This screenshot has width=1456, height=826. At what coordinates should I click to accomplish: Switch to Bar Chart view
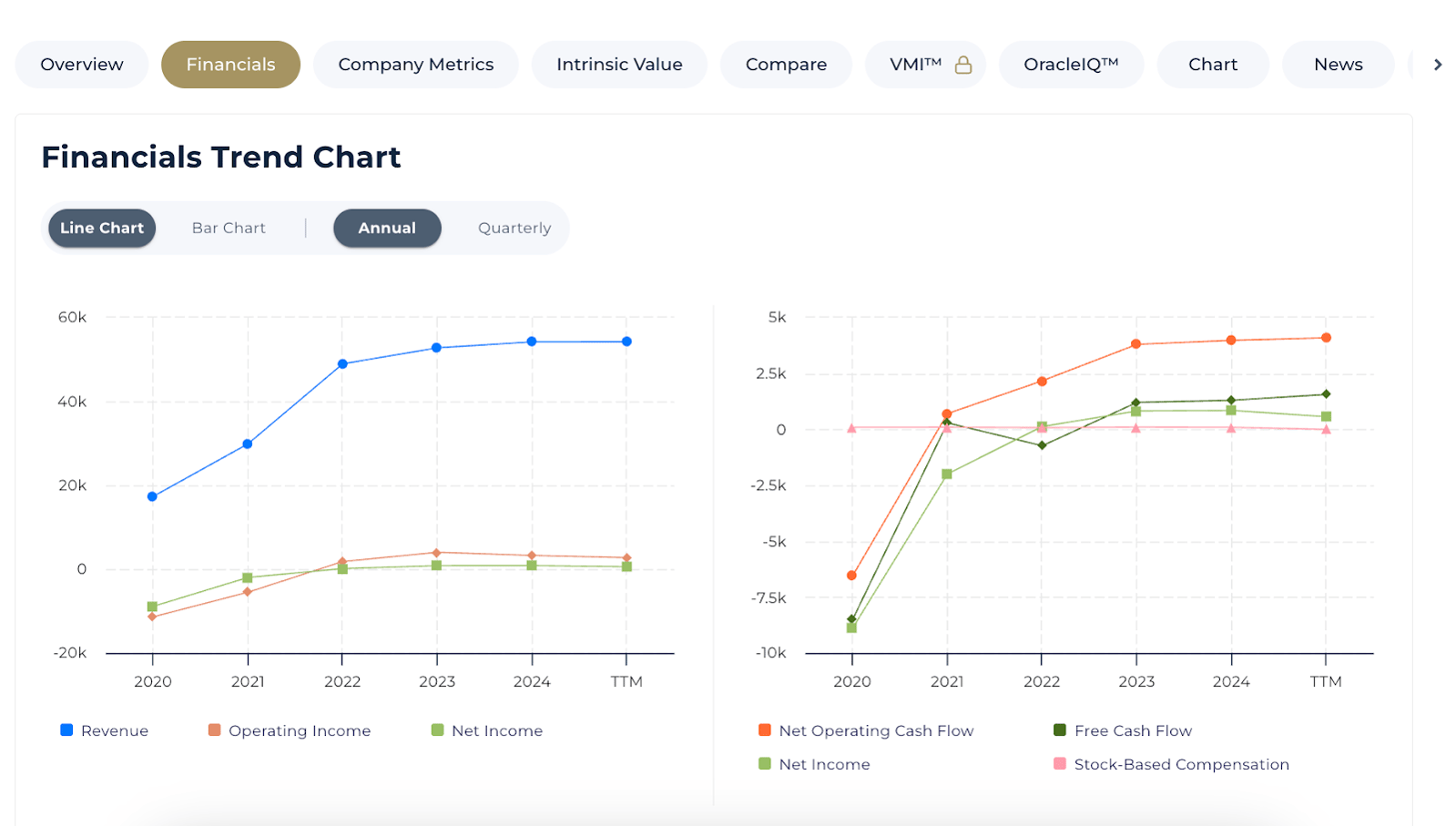coord(229,228)
